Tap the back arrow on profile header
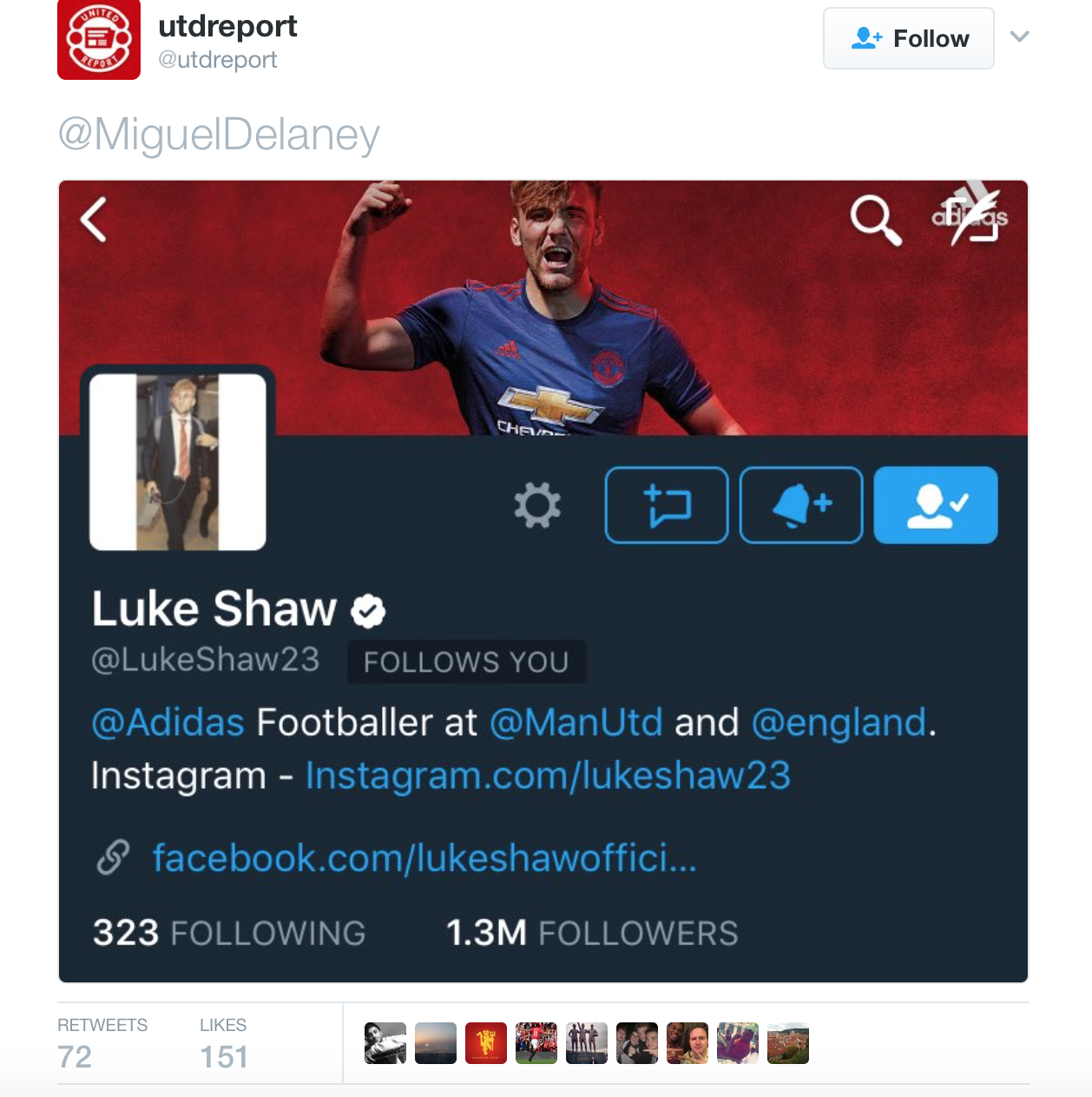The width and height of the screenshot is (1092, 1097). 94,219
